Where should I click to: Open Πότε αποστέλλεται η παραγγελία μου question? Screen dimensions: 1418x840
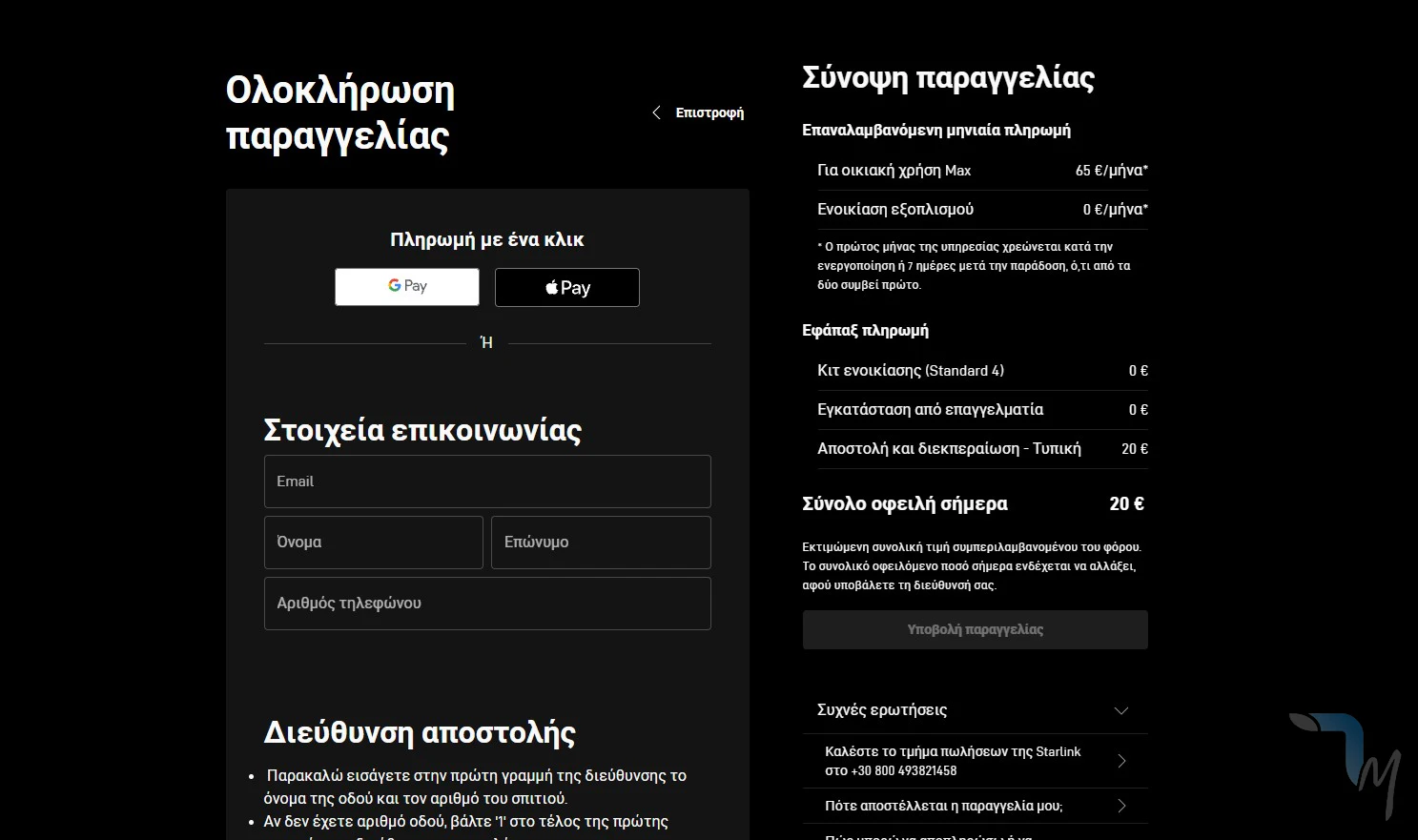click(x=976, y=806)
